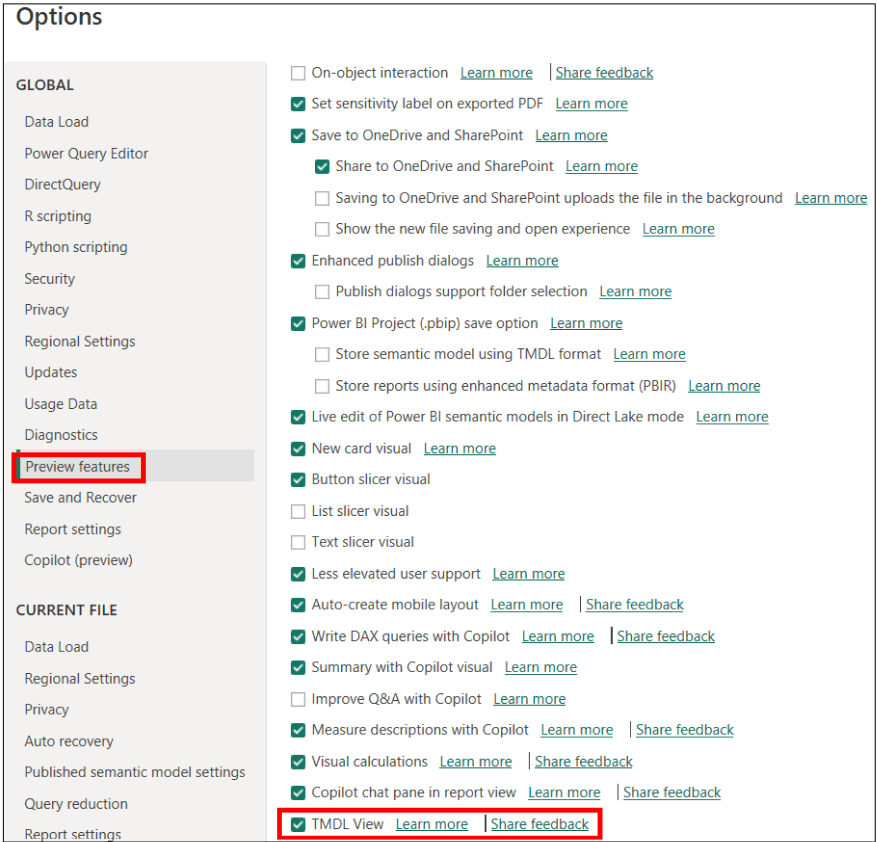Click Learn more next to TMDL View
This screenshot has height=842, width=877.
431,824
